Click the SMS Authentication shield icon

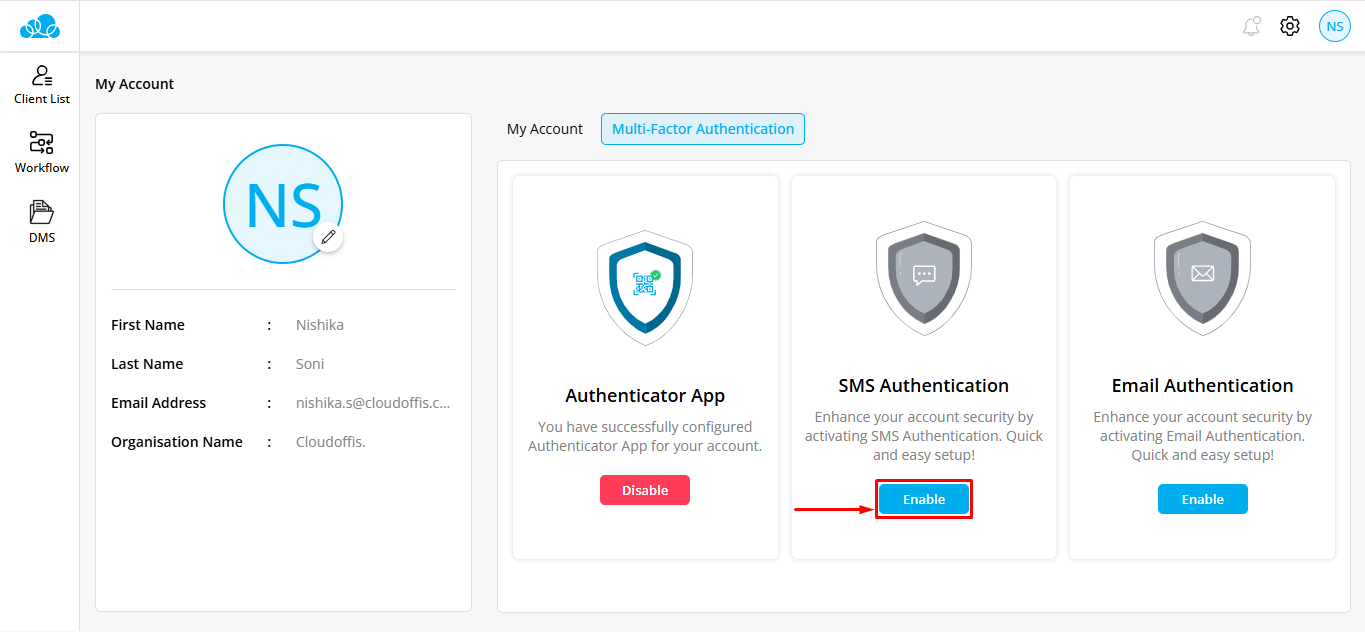tap(924, 277)
